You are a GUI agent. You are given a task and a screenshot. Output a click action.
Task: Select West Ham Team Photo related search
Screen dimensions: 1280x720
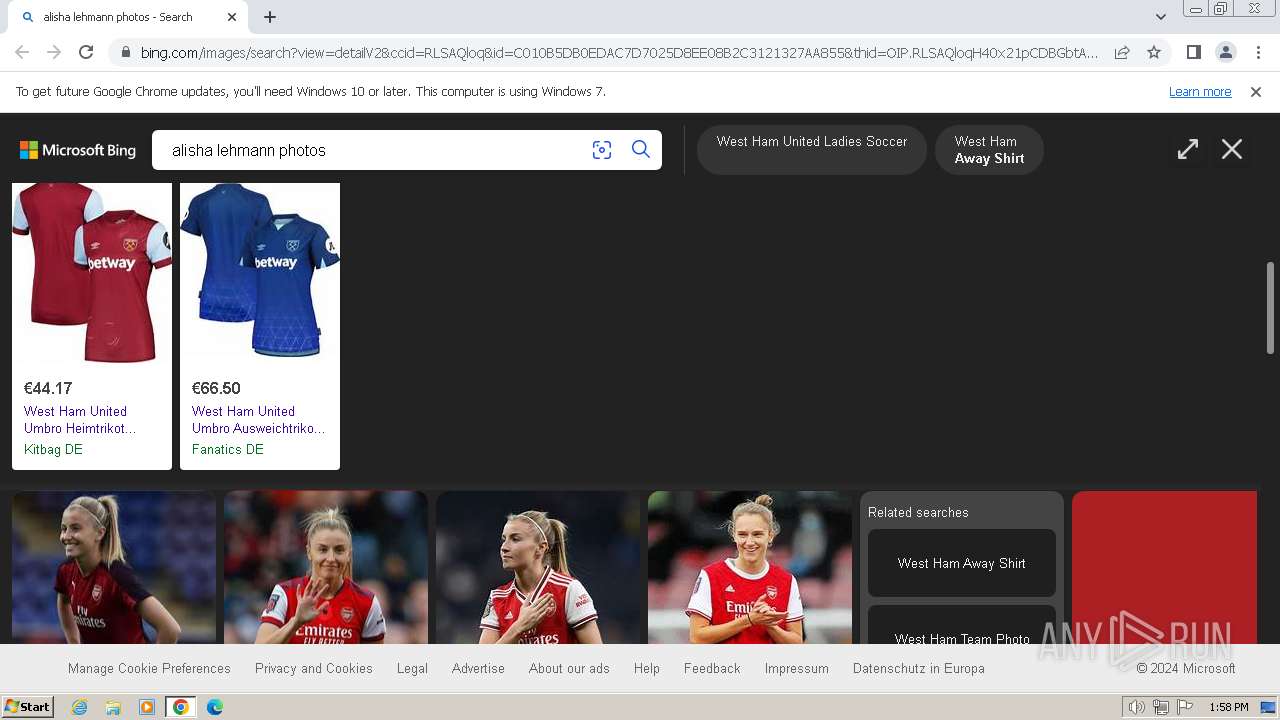(962, 626)
